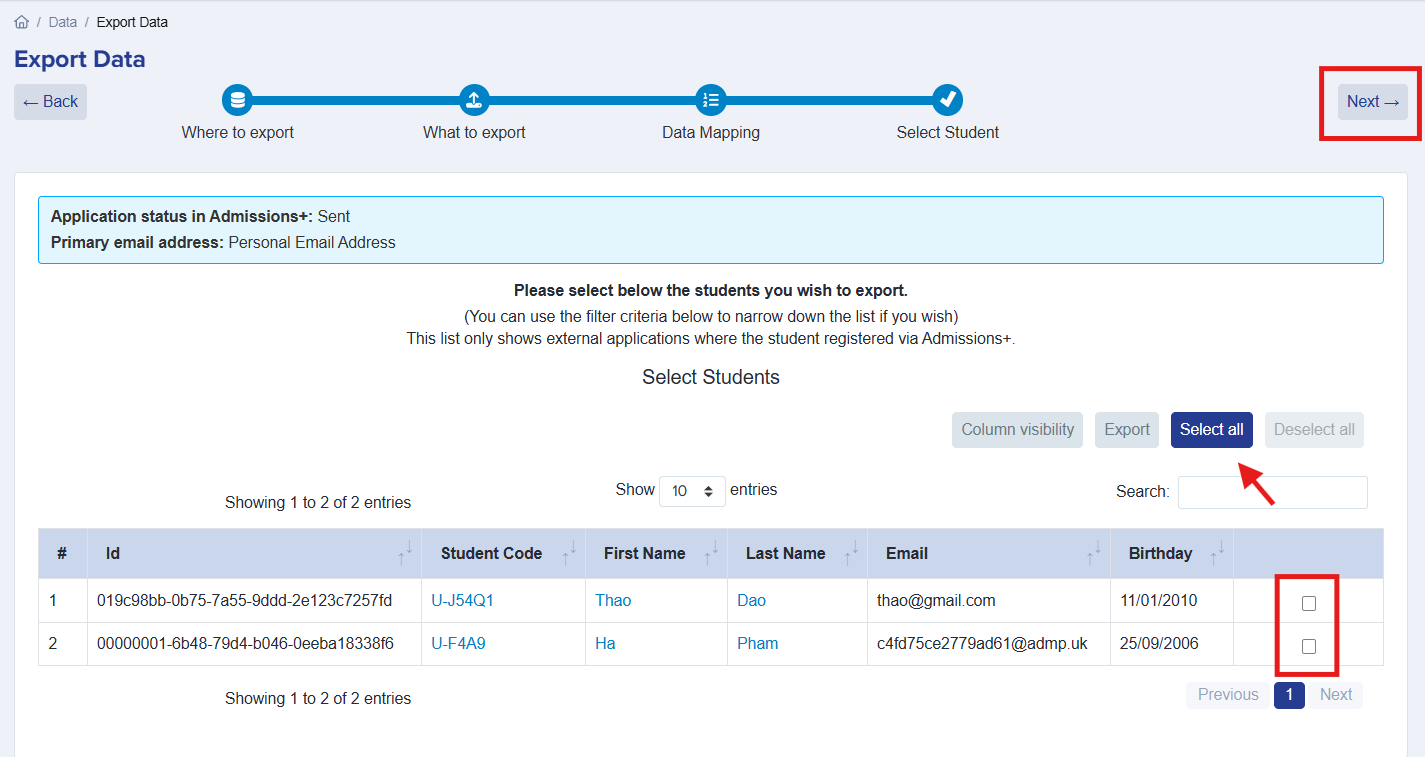Click birthday cell 11/01/2010
The height and width of the screenshot is (757, 1425).
(1172, 601)
